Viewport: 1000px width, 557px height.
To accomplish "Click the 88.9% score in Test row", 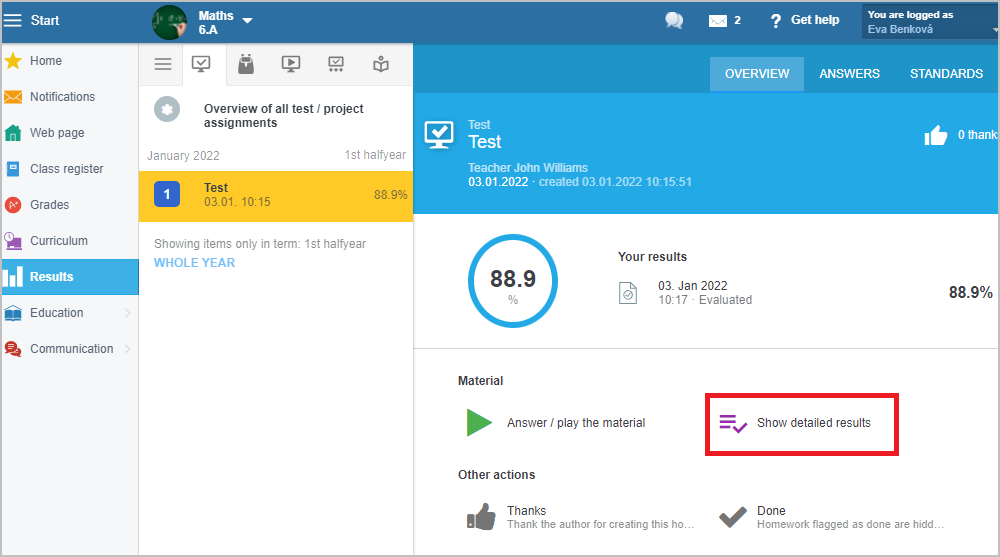I will tap(390, 195).
